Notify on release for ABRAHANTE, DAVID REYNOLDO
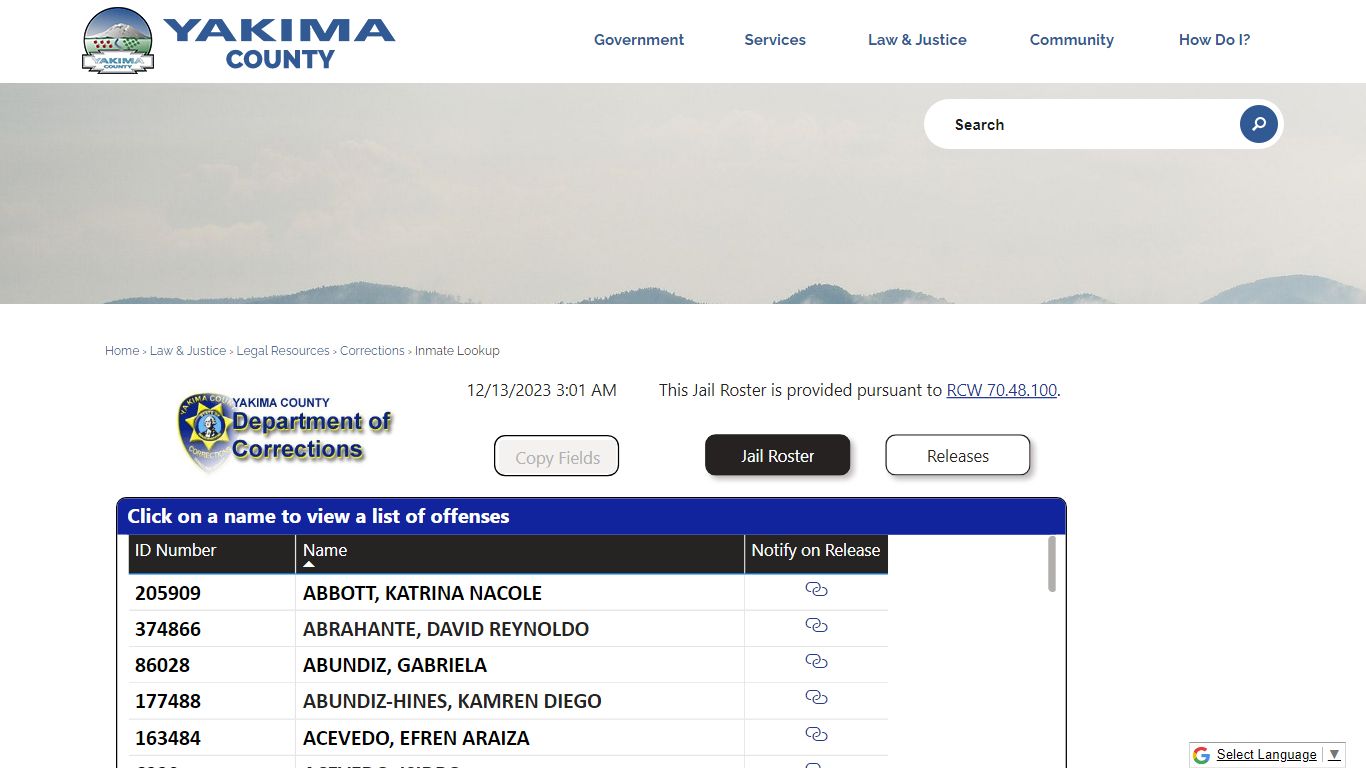Viewport: 1366px width, 768px height. pos(816,626)
